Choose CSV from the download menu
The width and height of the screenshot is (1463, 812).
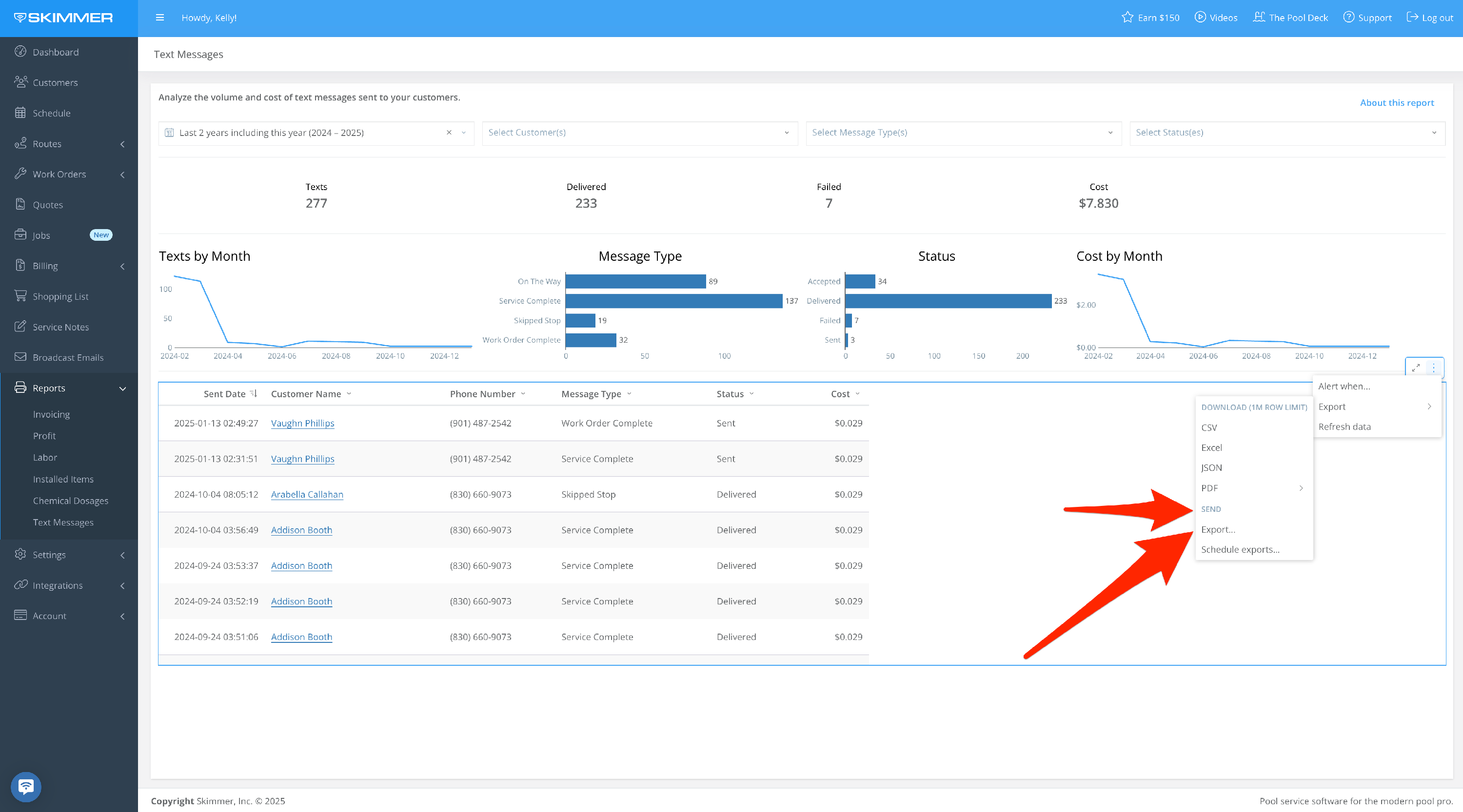(x=1209, y=427)
